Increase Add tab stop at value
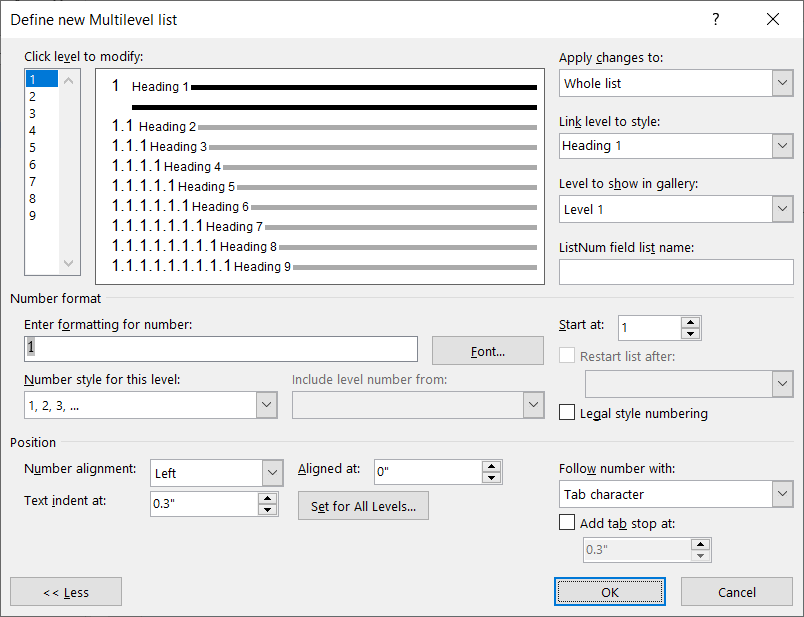This screenshot has height=617, width=804. (x=700, y=545)
